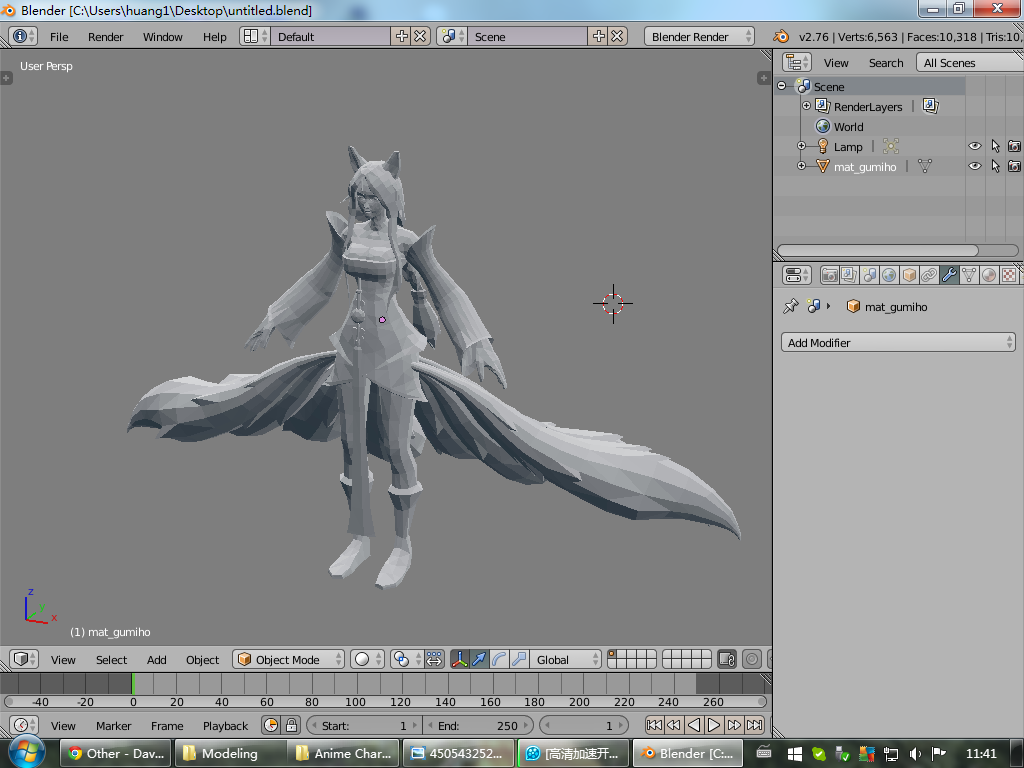Toggle pin on the properties context
1024x768 pixels.
click(x=791, y=306)
